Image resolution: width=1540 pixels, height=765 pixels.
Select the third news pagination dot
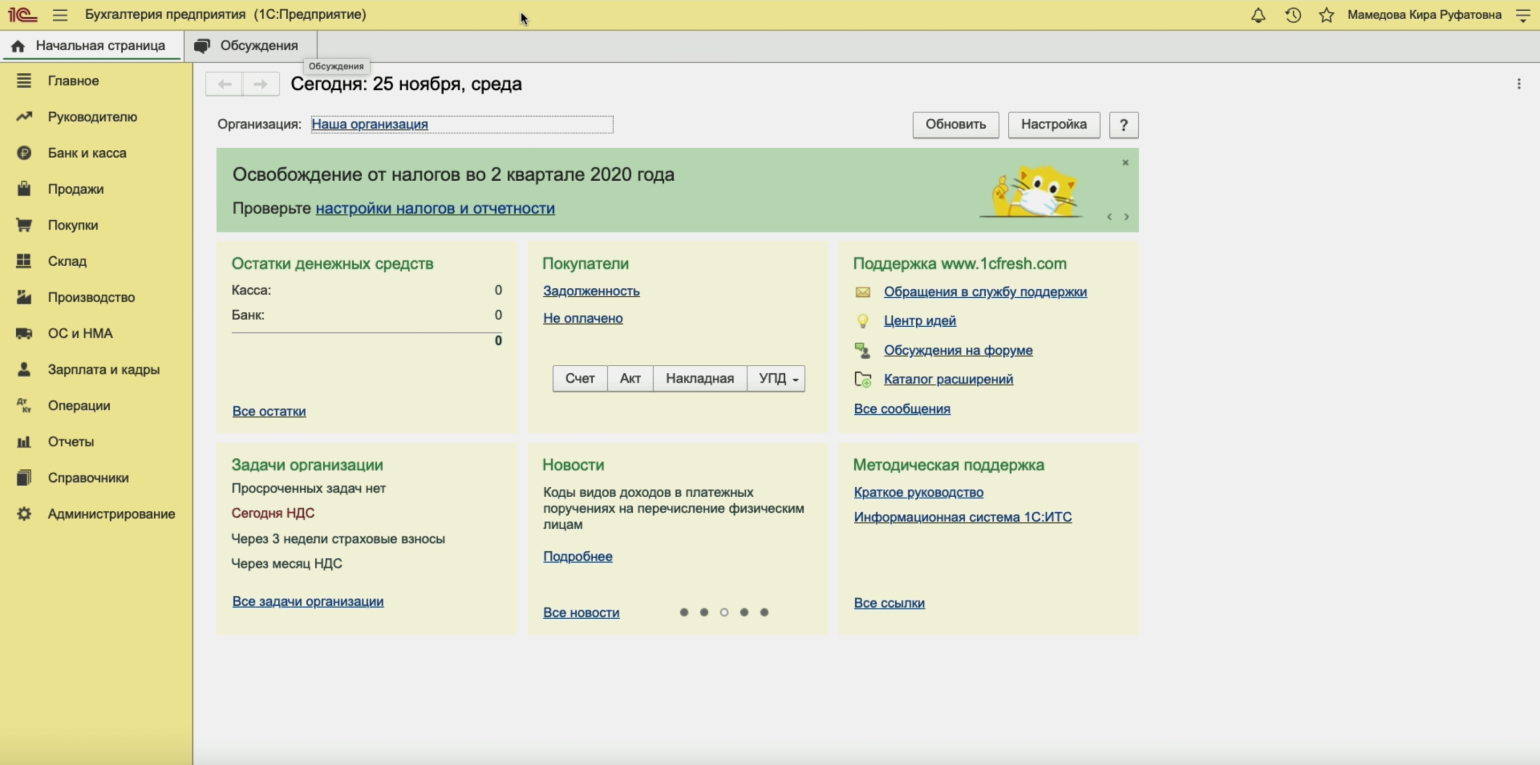tap(724, 612)
